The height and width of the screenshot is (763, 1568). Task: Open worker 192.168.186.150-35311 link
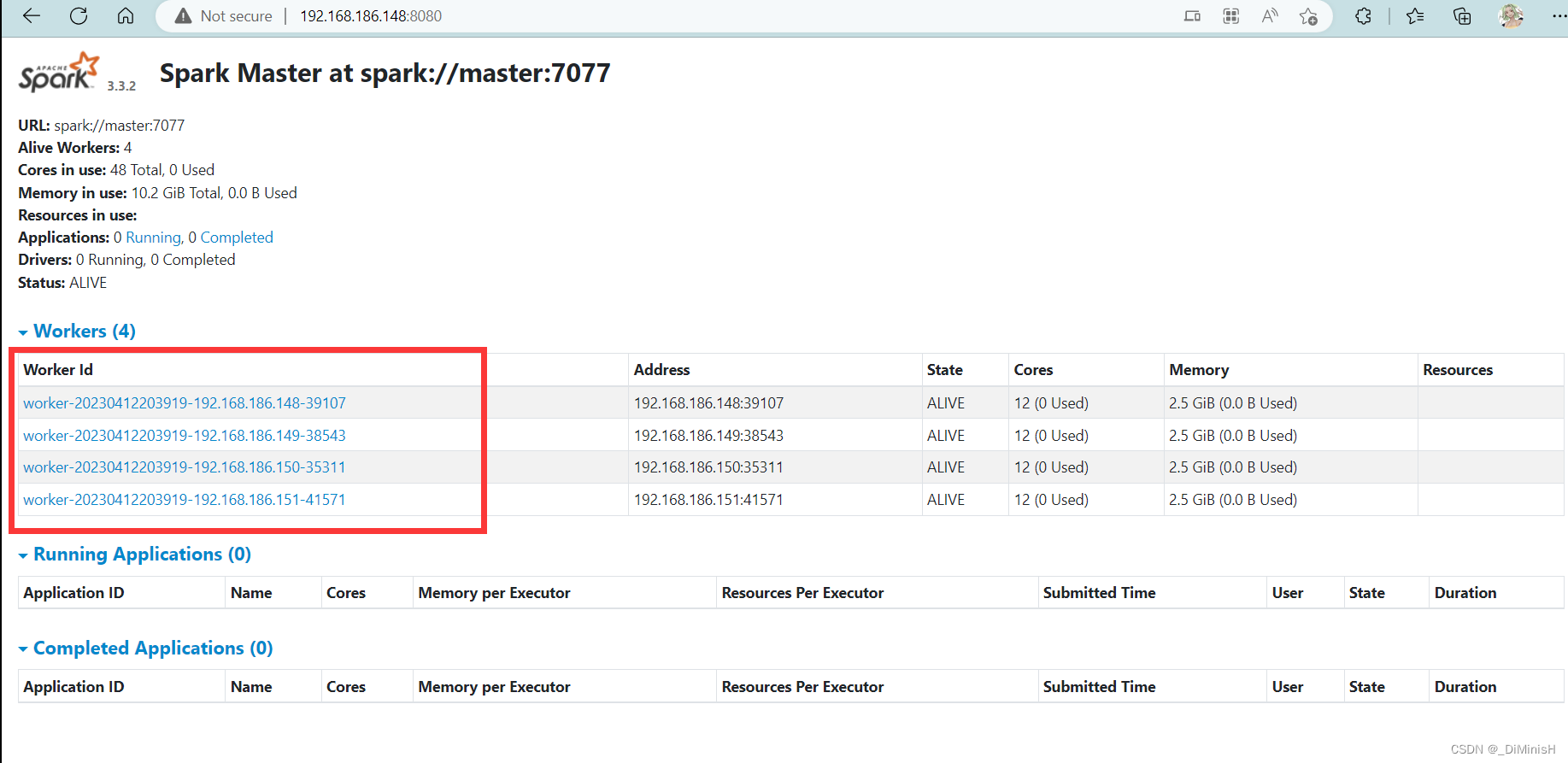click(x=185, y=467)
